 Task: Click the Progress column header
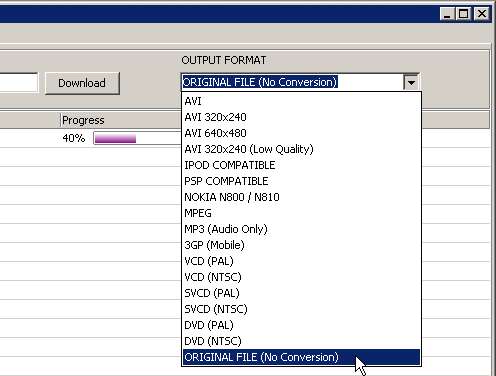(120, 120)
